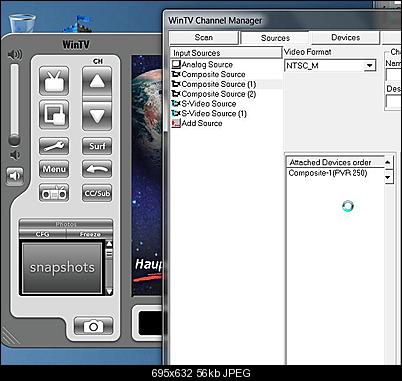Move device up in Attached Devices order
Image resolution: width=402 pixels, height=381 pixels.
click(388, 163)
